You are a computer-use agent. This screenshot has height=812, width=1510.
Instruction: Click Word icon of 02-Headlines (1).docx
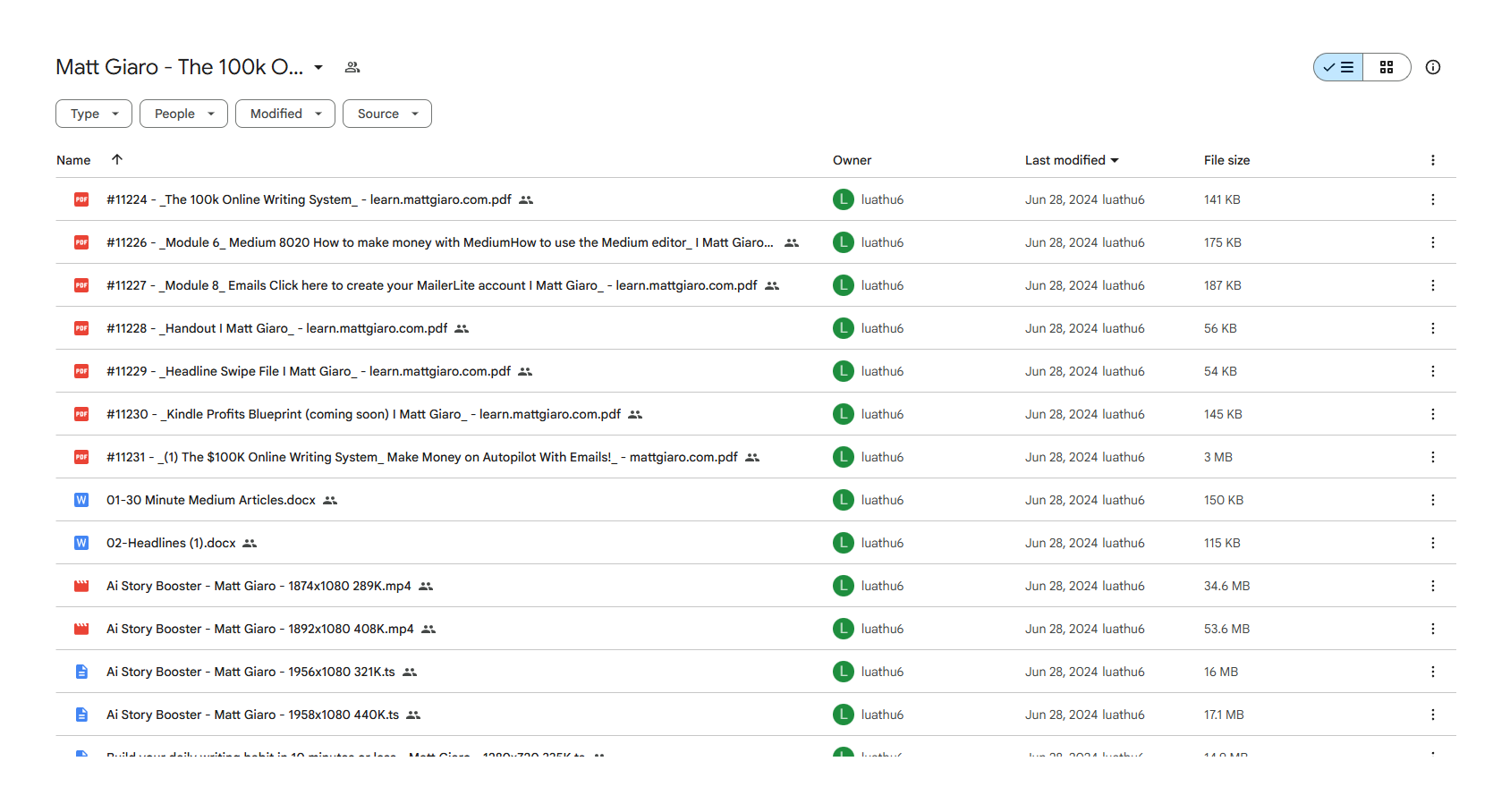click(x=81, y=543)
